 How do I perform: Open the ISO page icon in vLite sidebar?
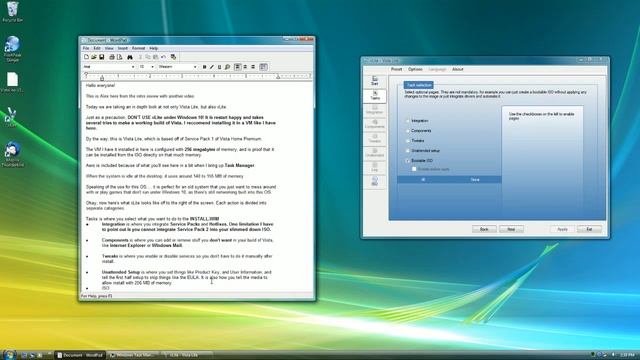click(x=374, y=181)
